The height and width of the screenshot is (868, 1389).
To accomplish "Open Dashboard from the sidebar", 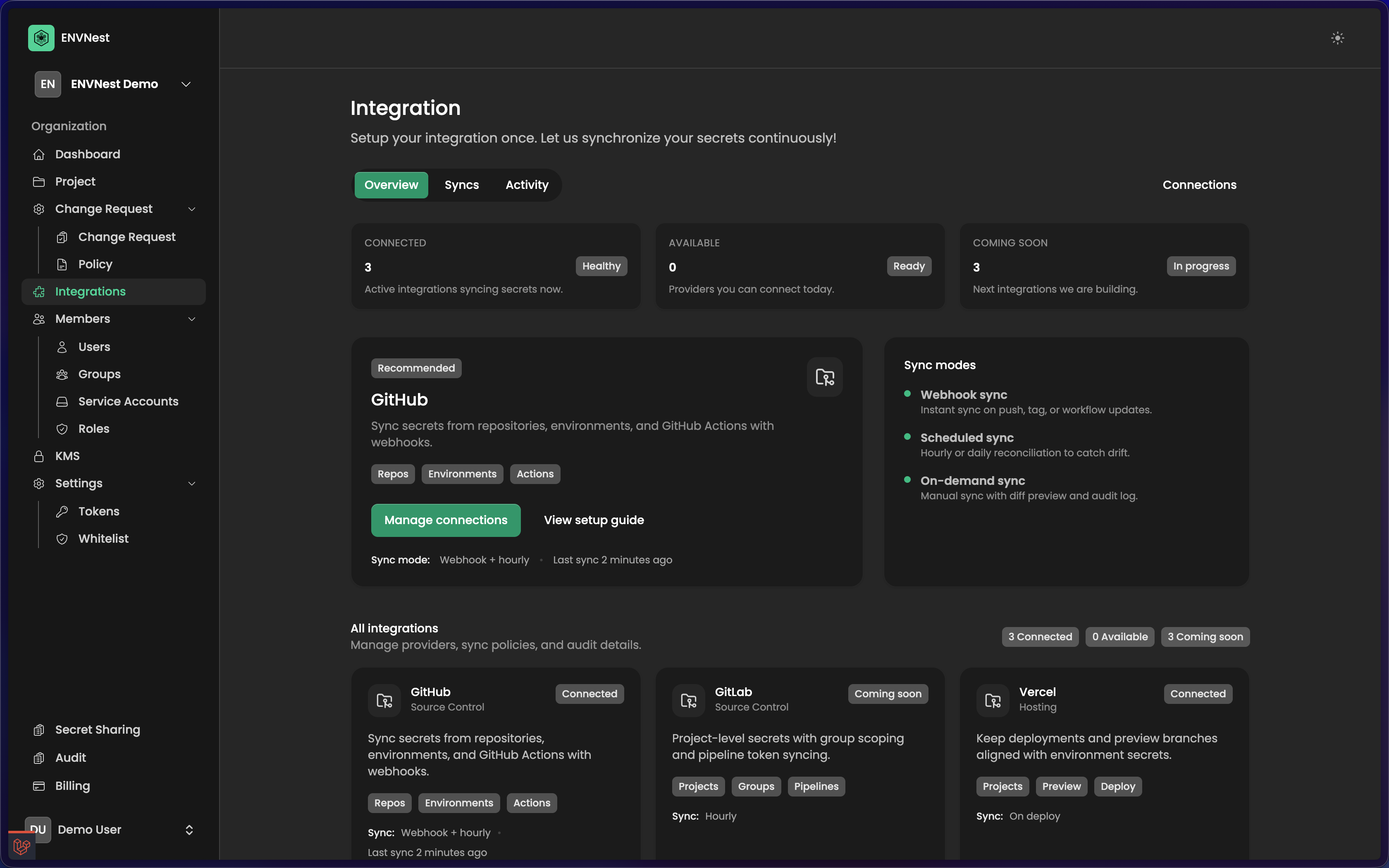I will click(x=87, y=154).
